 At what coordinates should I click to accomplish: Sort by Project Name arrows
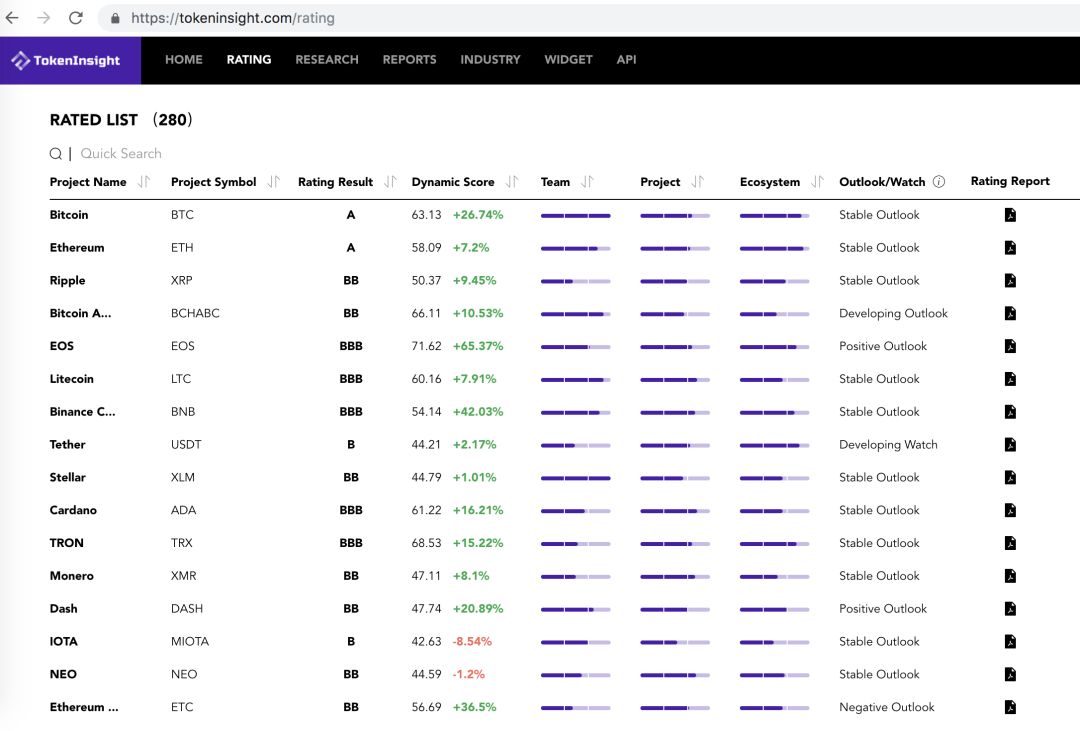tap(143, 182)
